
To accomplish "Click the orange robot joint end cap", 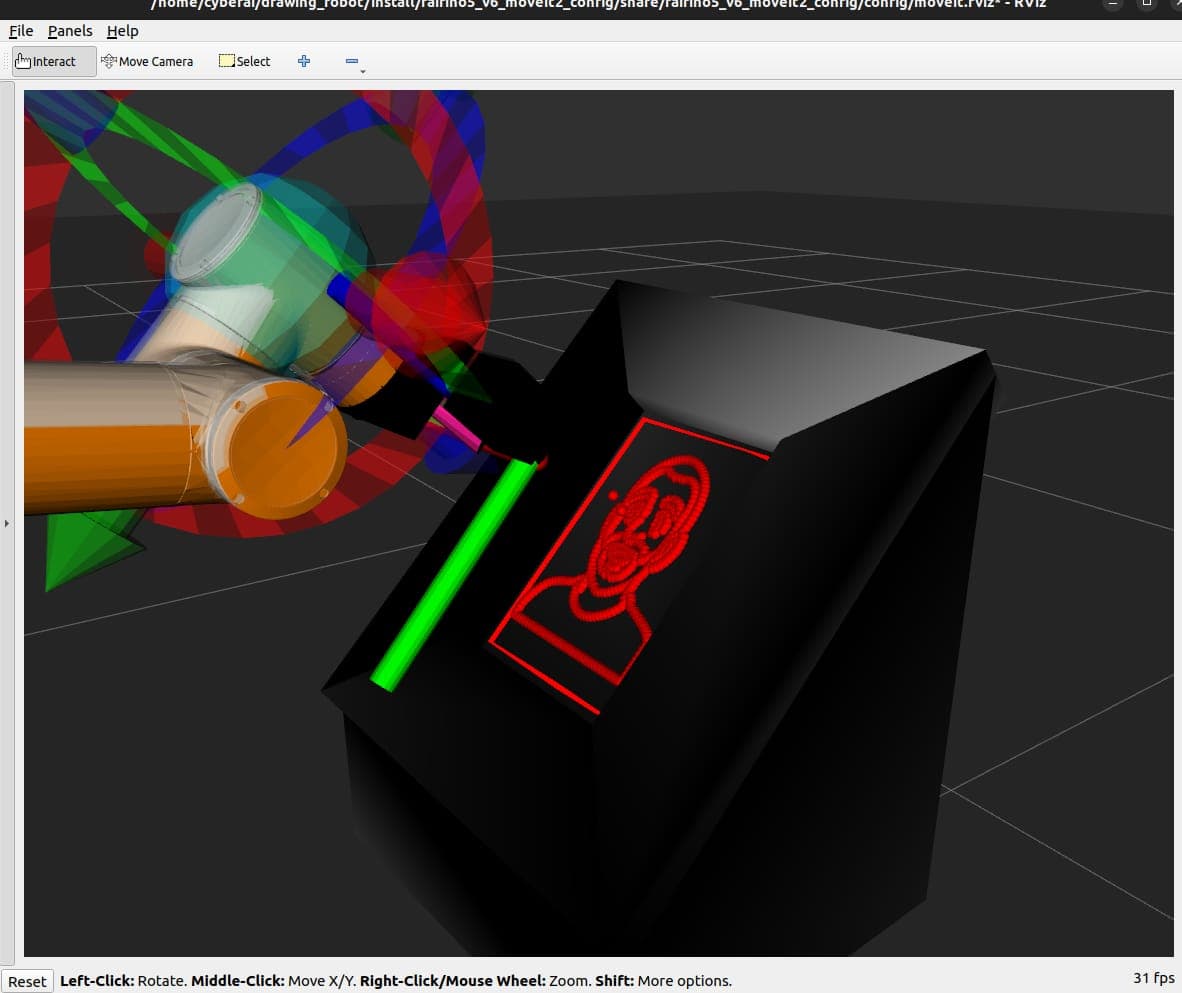I will click(x=283, y=449).
